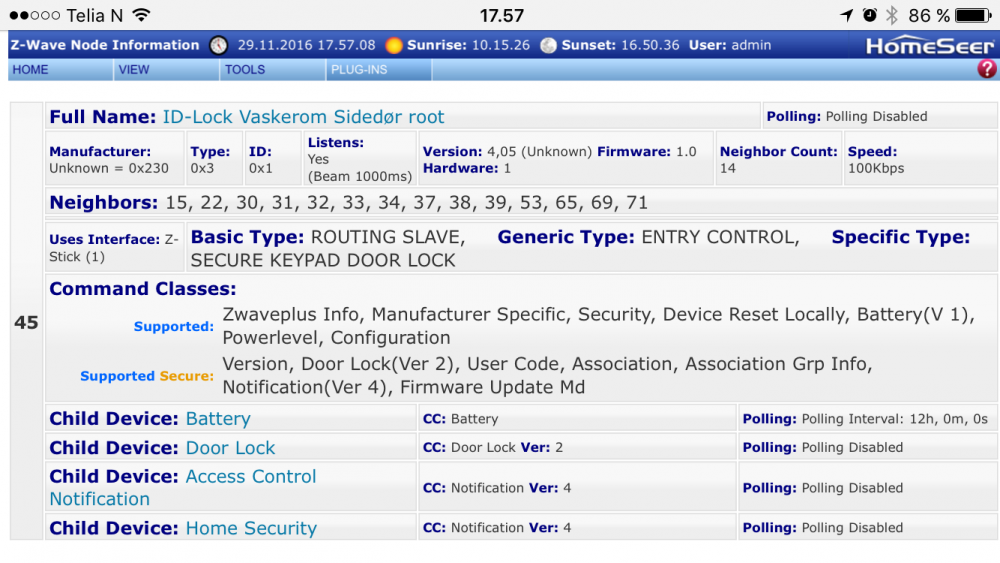
Task: Open the Door Lock child device link
Action: pyautogui.click(x=230, y=448)
